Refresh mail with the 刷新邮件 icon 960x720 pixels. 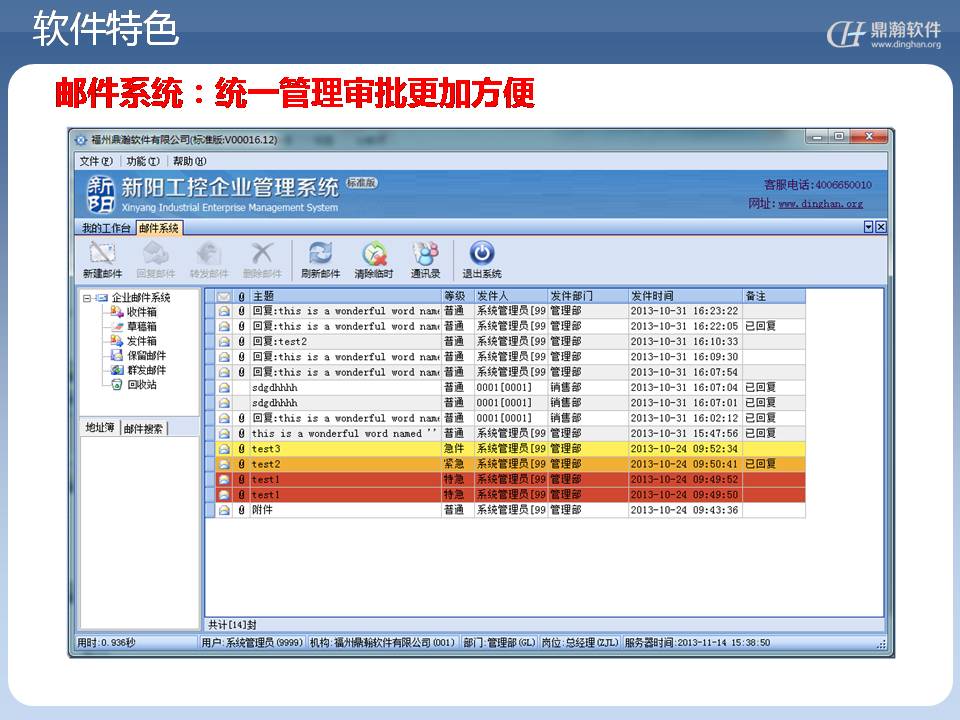[x=320, y=252]
